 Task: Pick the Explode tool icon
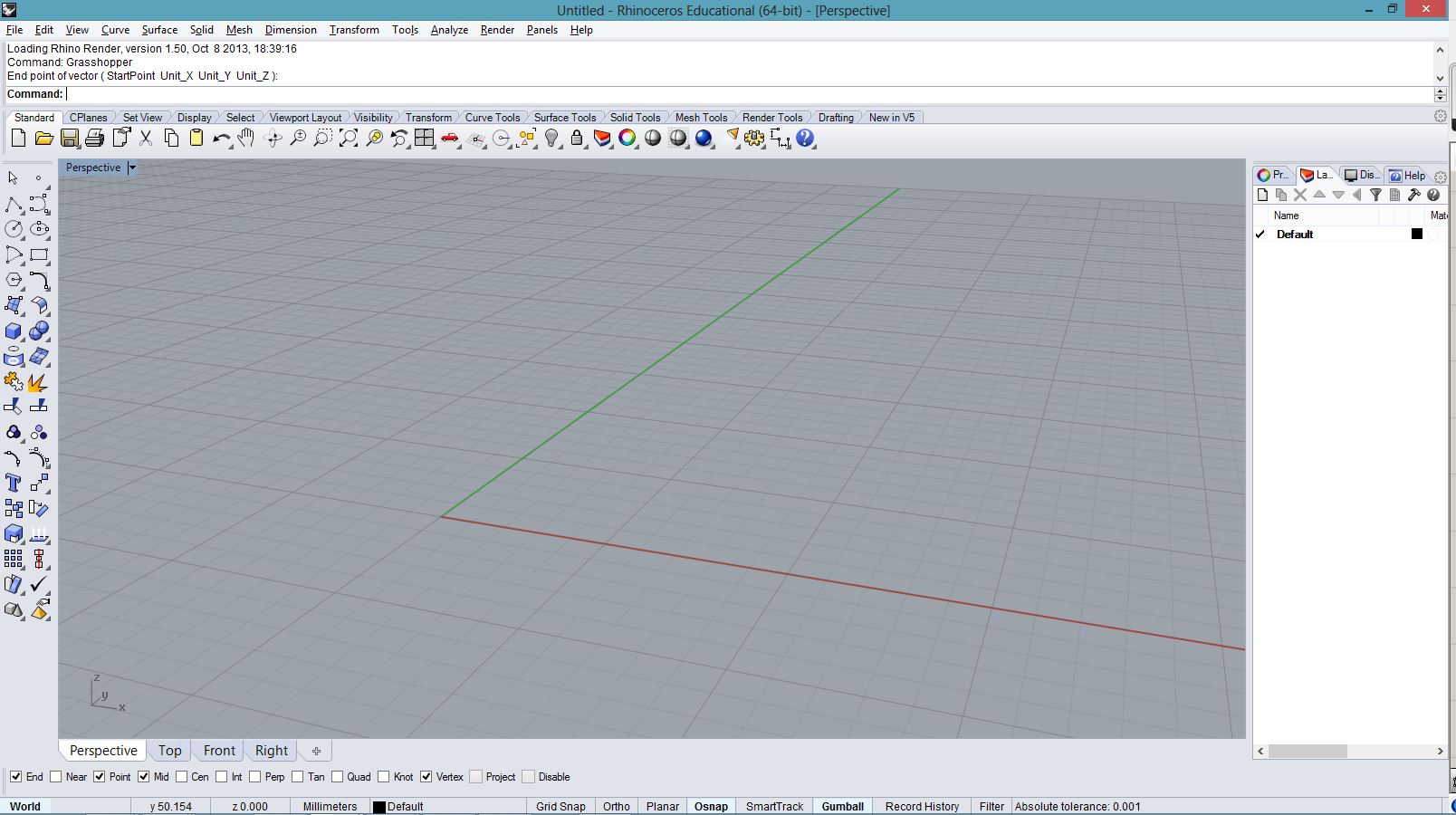(x=38, y=382)
